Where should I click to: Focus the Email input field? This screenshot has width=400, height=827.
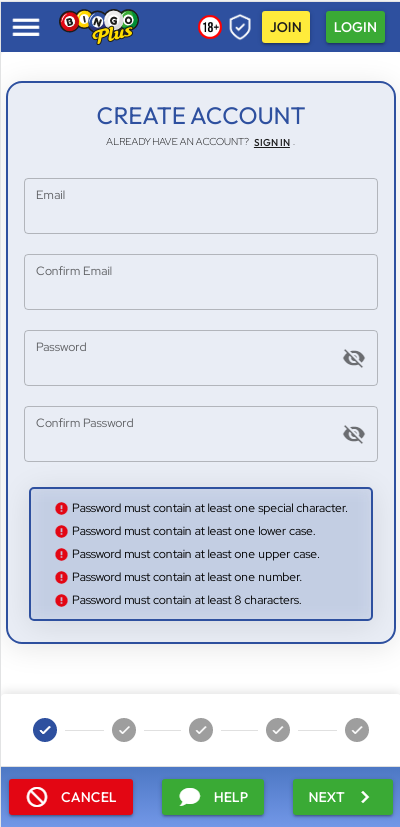(x=201, y=206)
